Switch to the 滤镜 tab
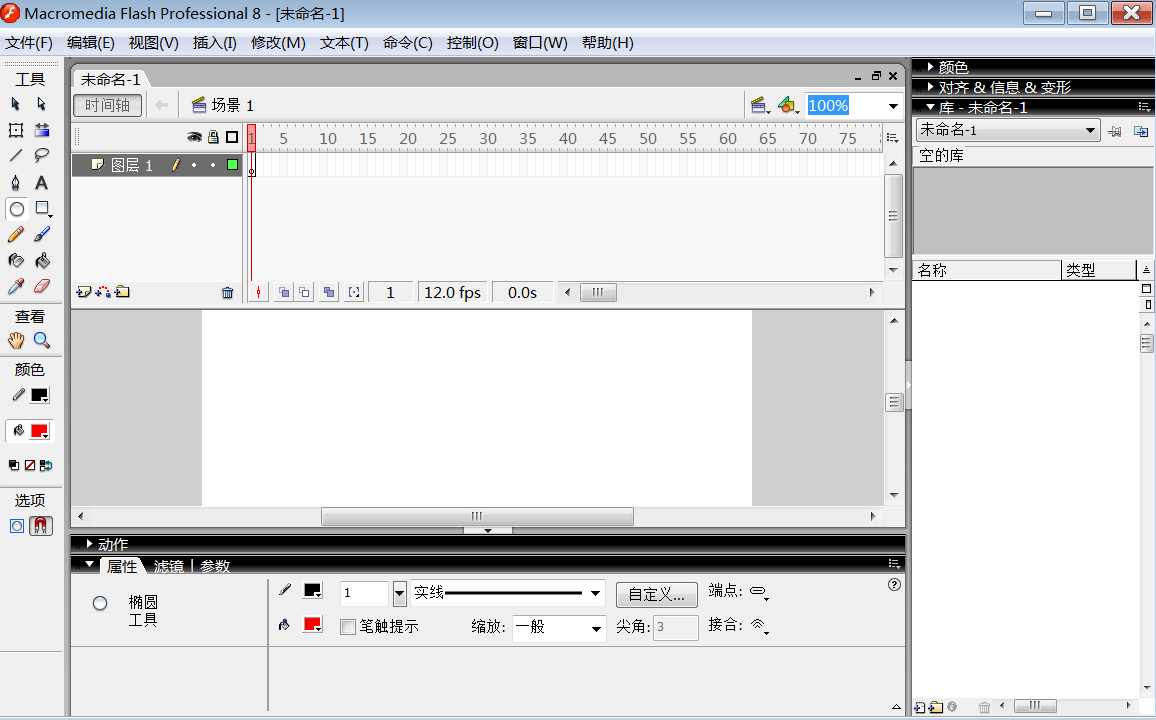The height and width of the screenshot is (720, 1156). (x=168, y=566)
